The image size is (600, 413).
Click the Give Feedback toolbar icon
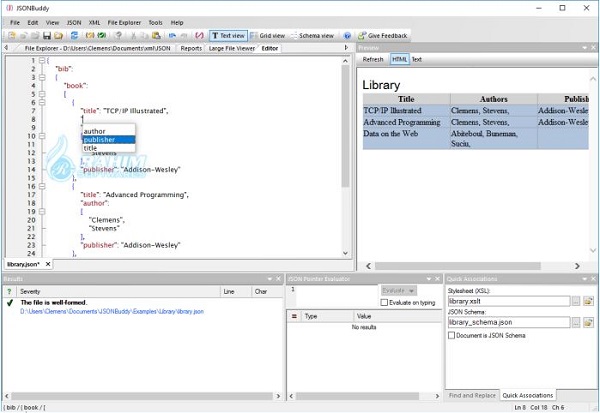383,35
